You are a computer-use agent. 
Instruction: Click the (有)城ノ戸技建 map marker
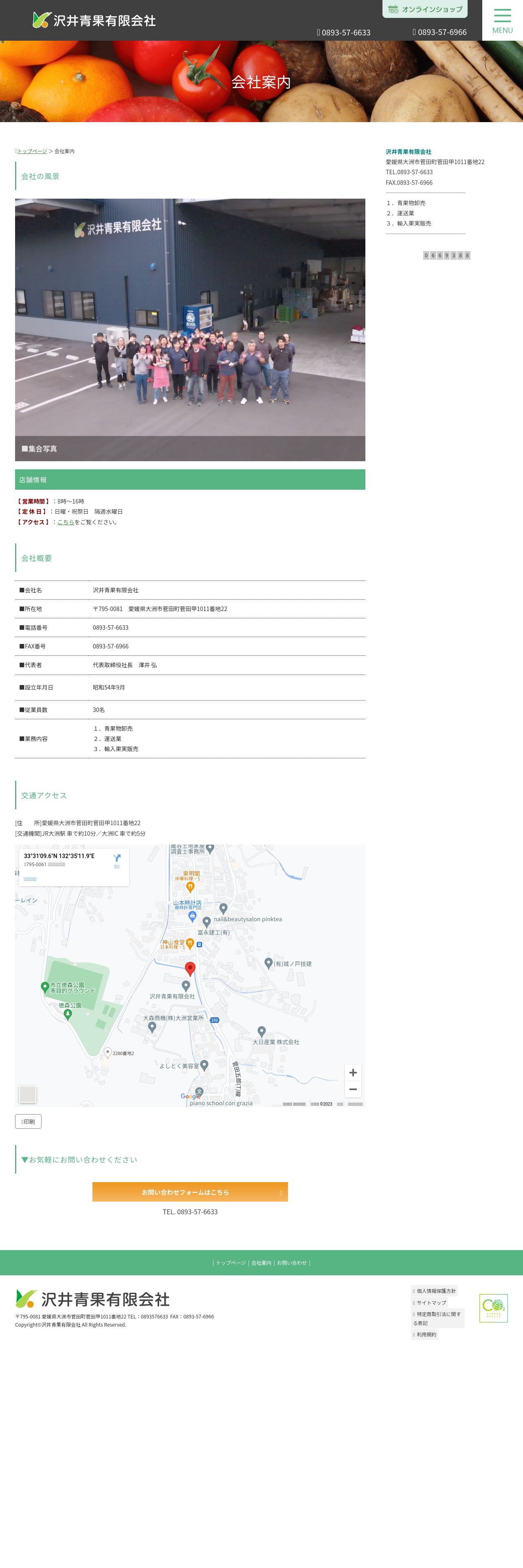[268, 963]
